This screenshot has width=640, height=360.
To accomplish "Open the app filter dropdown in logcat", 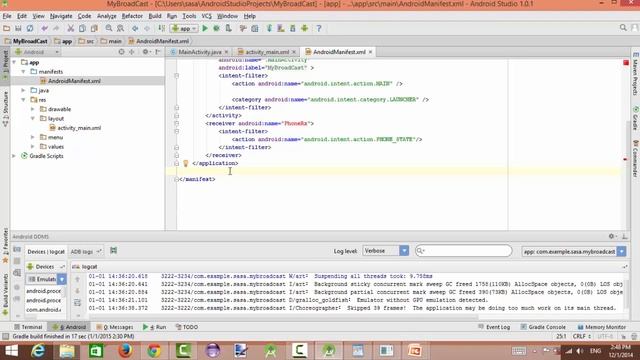I will point(573,251).
